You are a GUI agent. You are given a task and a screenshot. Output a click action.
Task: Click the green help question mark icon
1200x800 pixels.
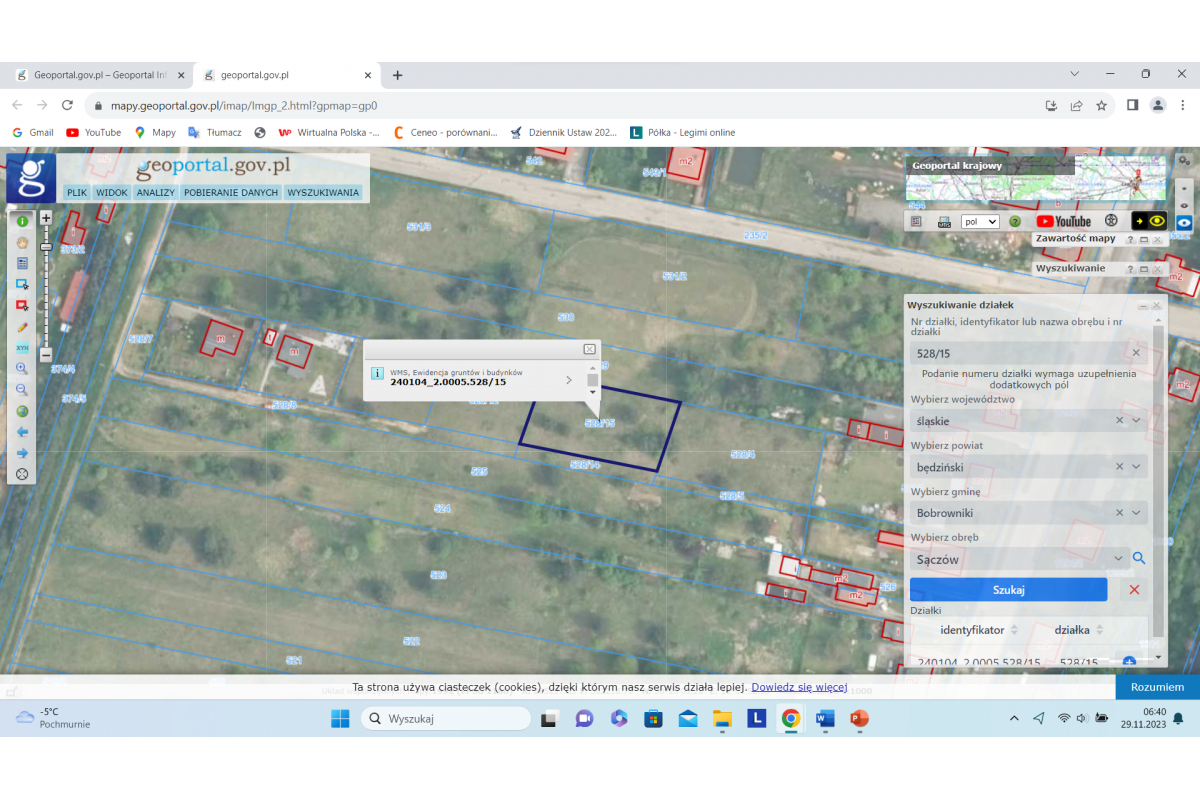coord(1015,222)
